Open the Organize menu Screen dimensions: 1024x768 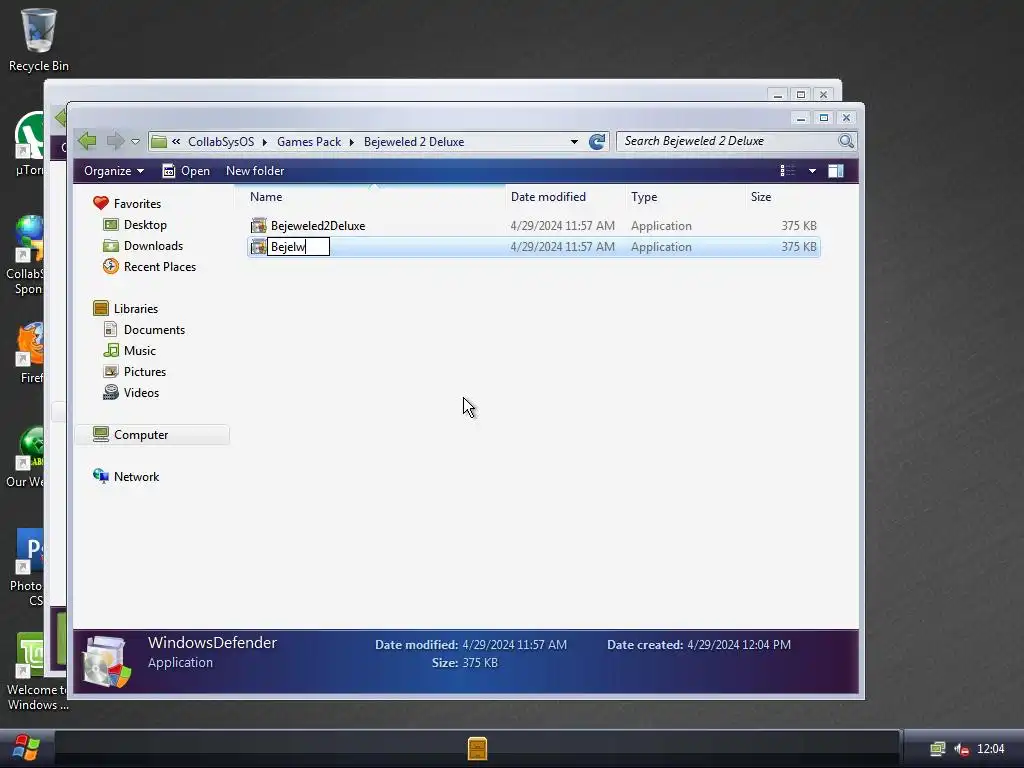[x=114, y=171]
